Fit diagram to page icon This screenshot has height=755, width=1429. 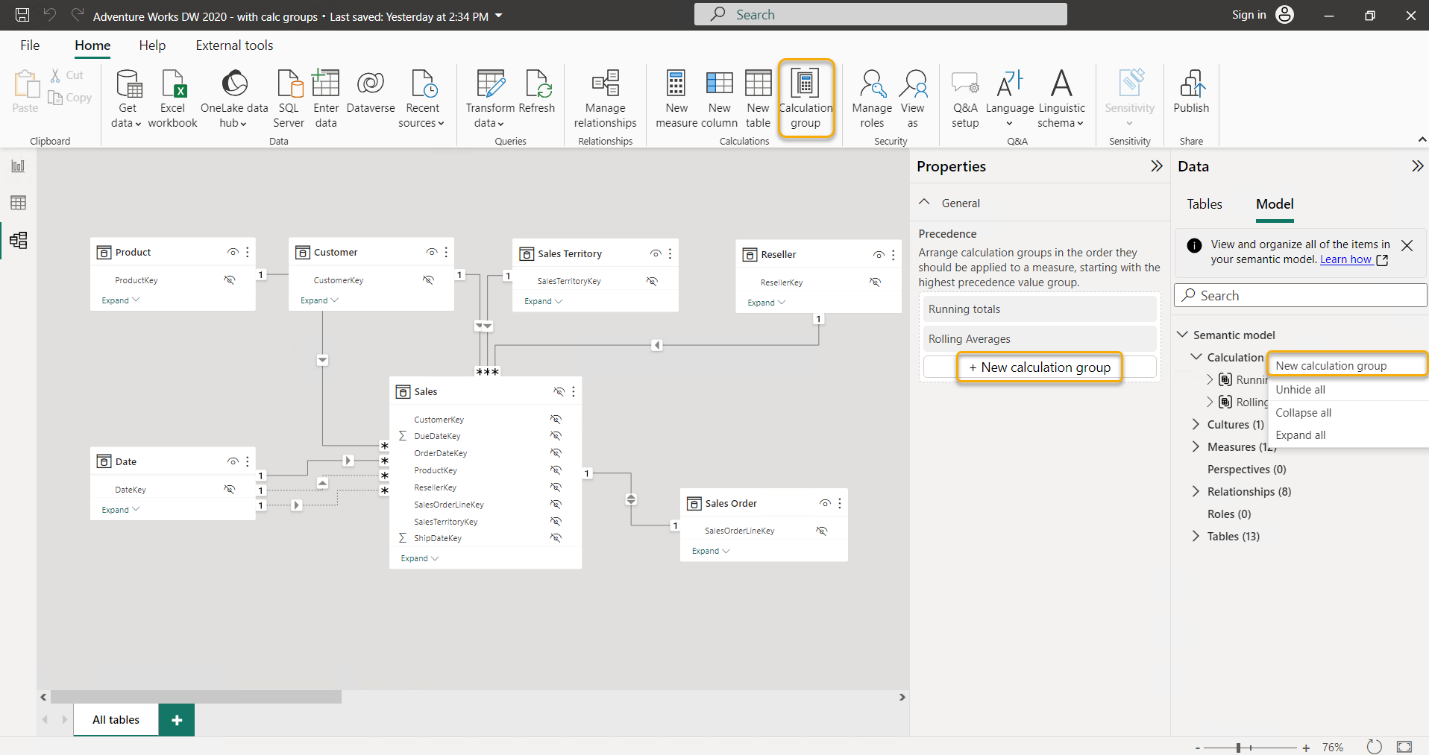[x=1404, y=747]
